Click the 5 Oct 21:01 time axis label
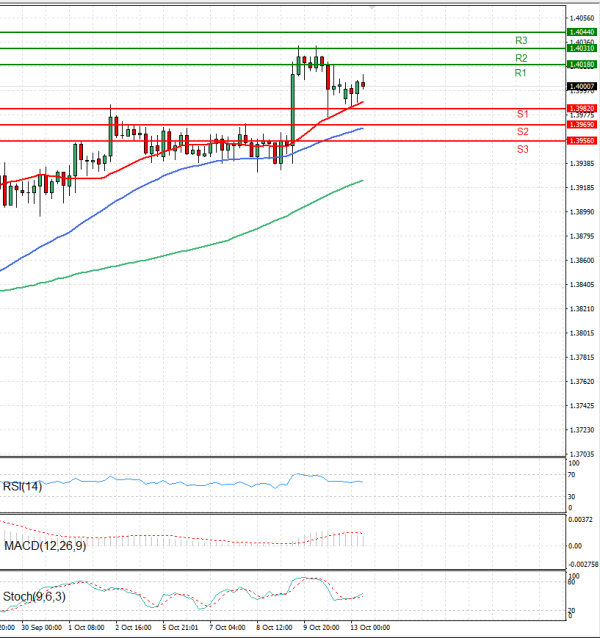 click(x=180, y=628)
